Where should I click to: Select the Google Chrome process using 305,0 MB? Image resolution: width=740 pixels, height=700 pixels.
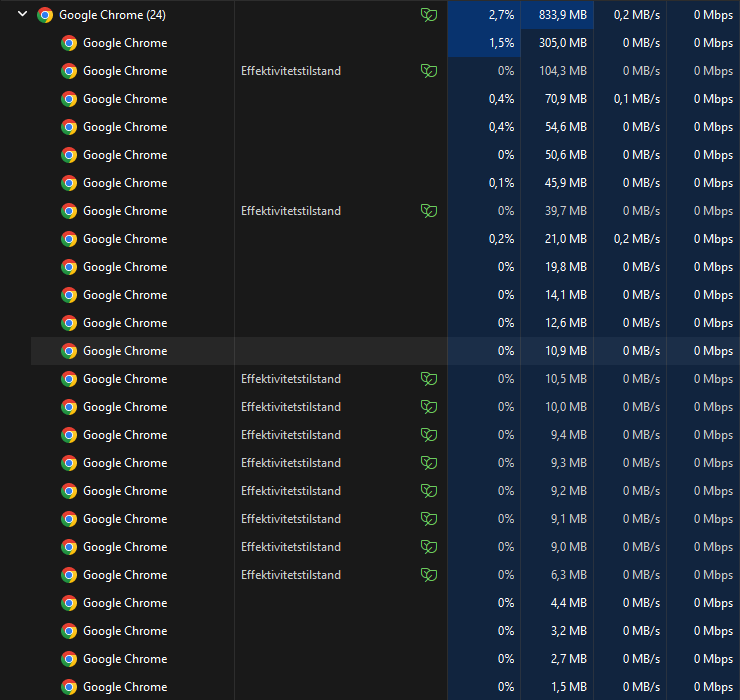coord(125,43)
